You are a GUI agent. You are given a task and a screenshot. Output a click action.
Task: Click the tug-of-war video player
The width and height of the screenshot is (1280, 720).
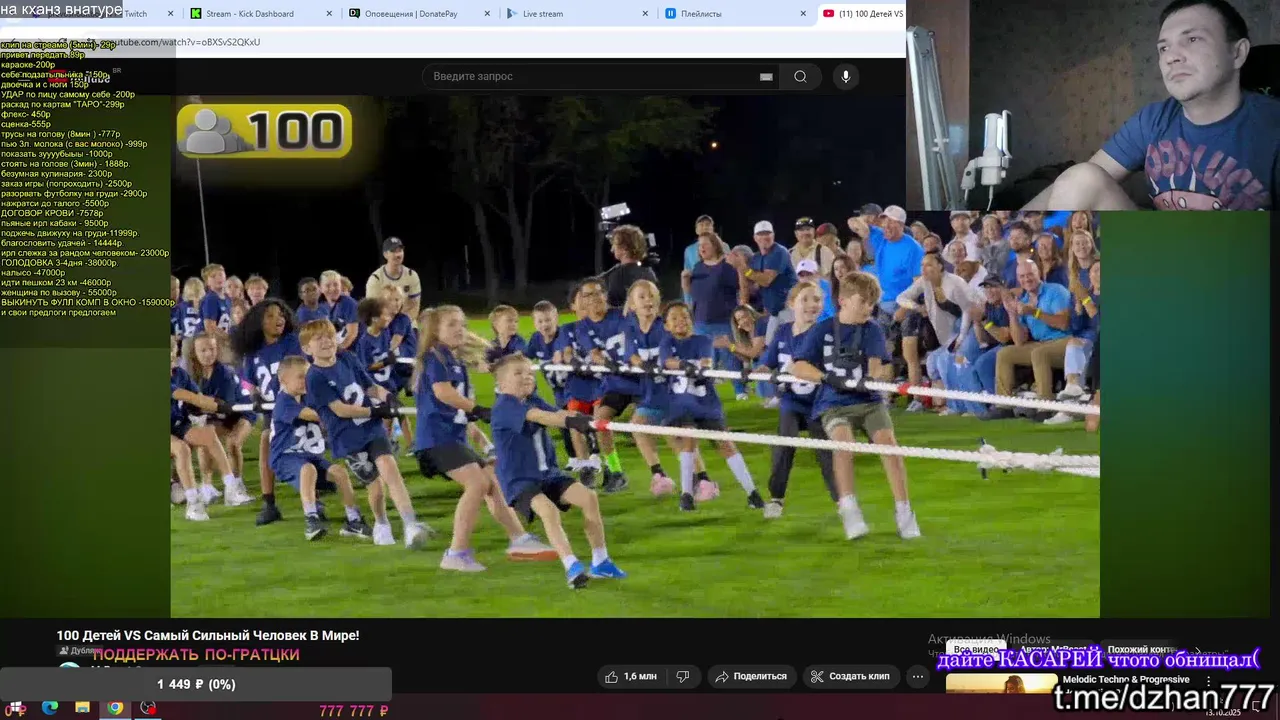pyautogui.click(x=635, y=356)
